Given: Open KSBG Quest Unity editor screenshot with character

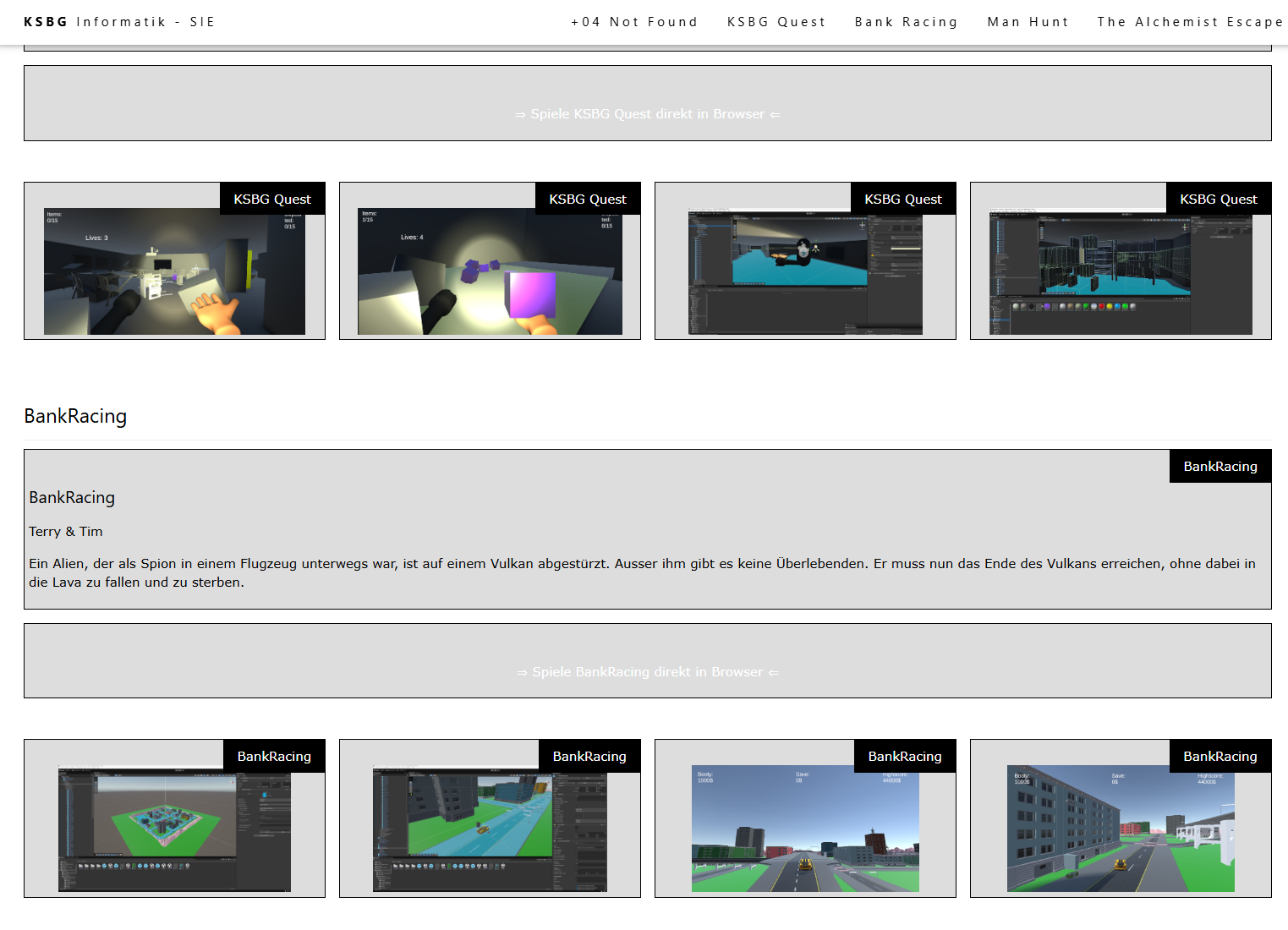Looking at the screenshot, I should [805, 271].
